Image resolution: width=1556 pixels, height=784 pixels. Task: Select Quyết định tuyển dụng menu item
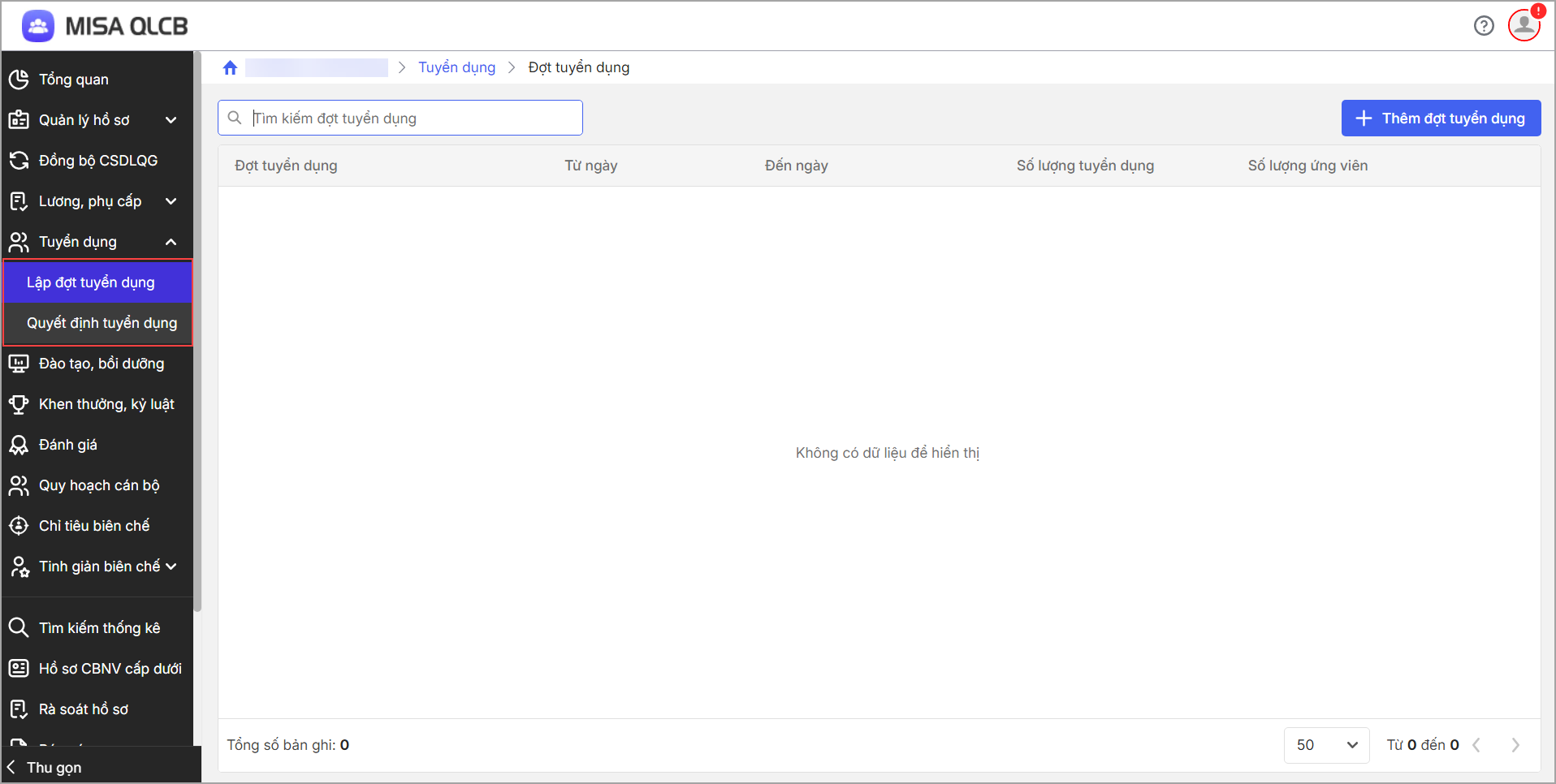click(x=102, y=323)
